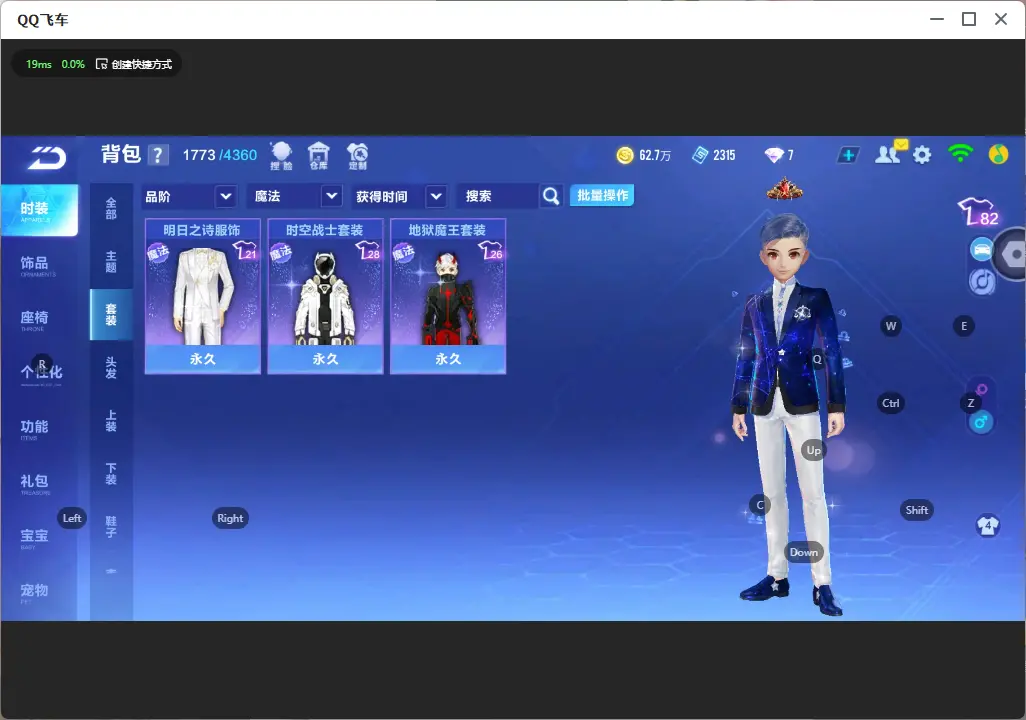Select the 鞋子 shoes sub-tab
1026x720 pixels.
[111, 527]
